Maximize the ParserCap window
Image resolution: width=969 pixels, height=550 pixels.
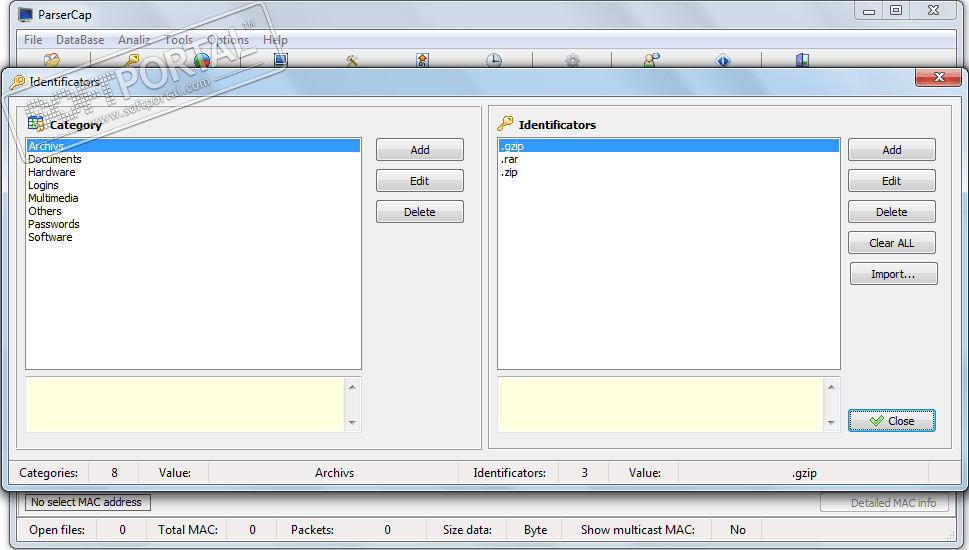(x=896, y=11)
